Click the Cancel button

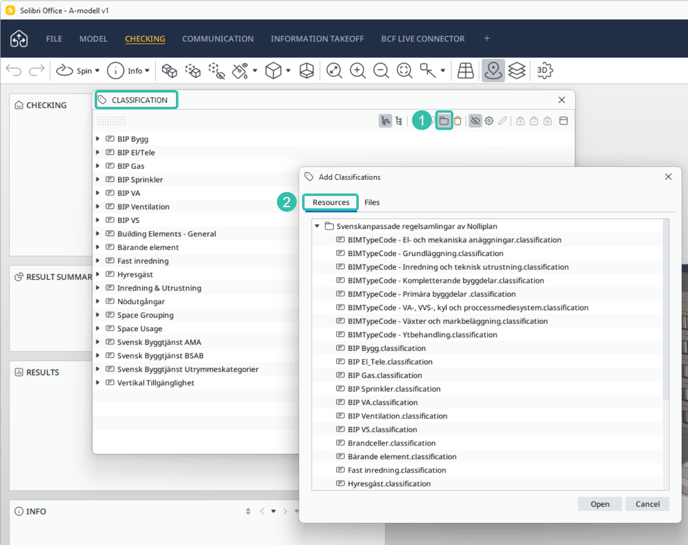point(647,504)
